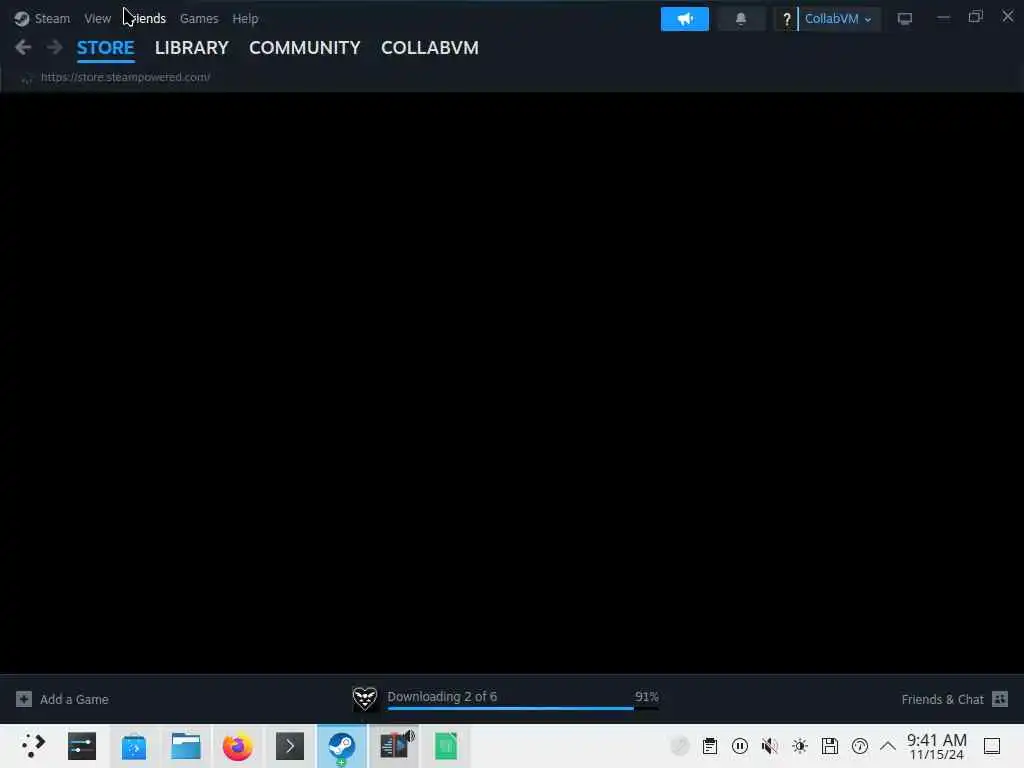Open the Friends menu

click(x=145, y=18)
